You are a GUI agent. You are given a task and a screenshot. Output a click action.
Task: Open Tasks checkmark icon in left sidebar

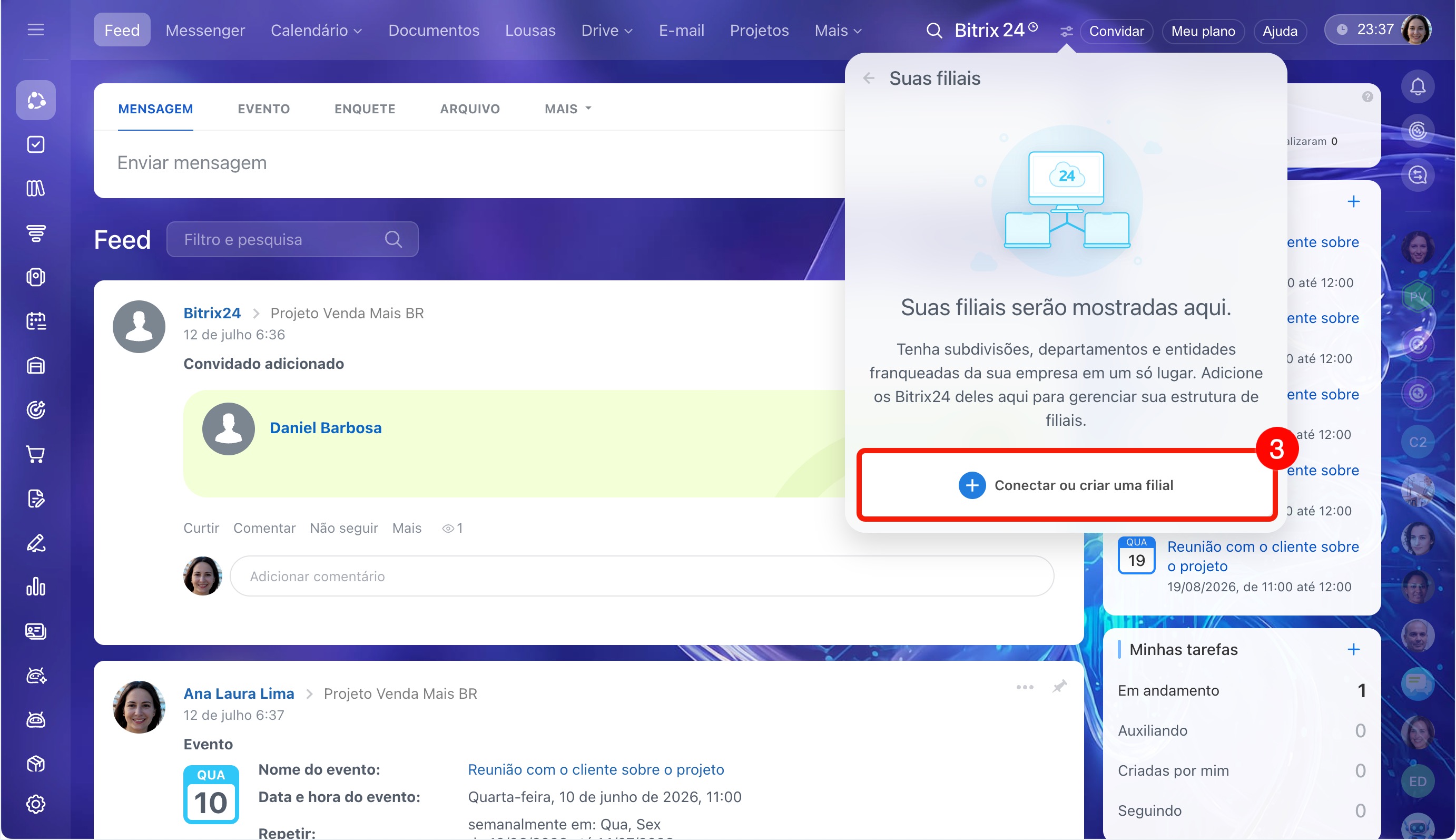point(36,144)
